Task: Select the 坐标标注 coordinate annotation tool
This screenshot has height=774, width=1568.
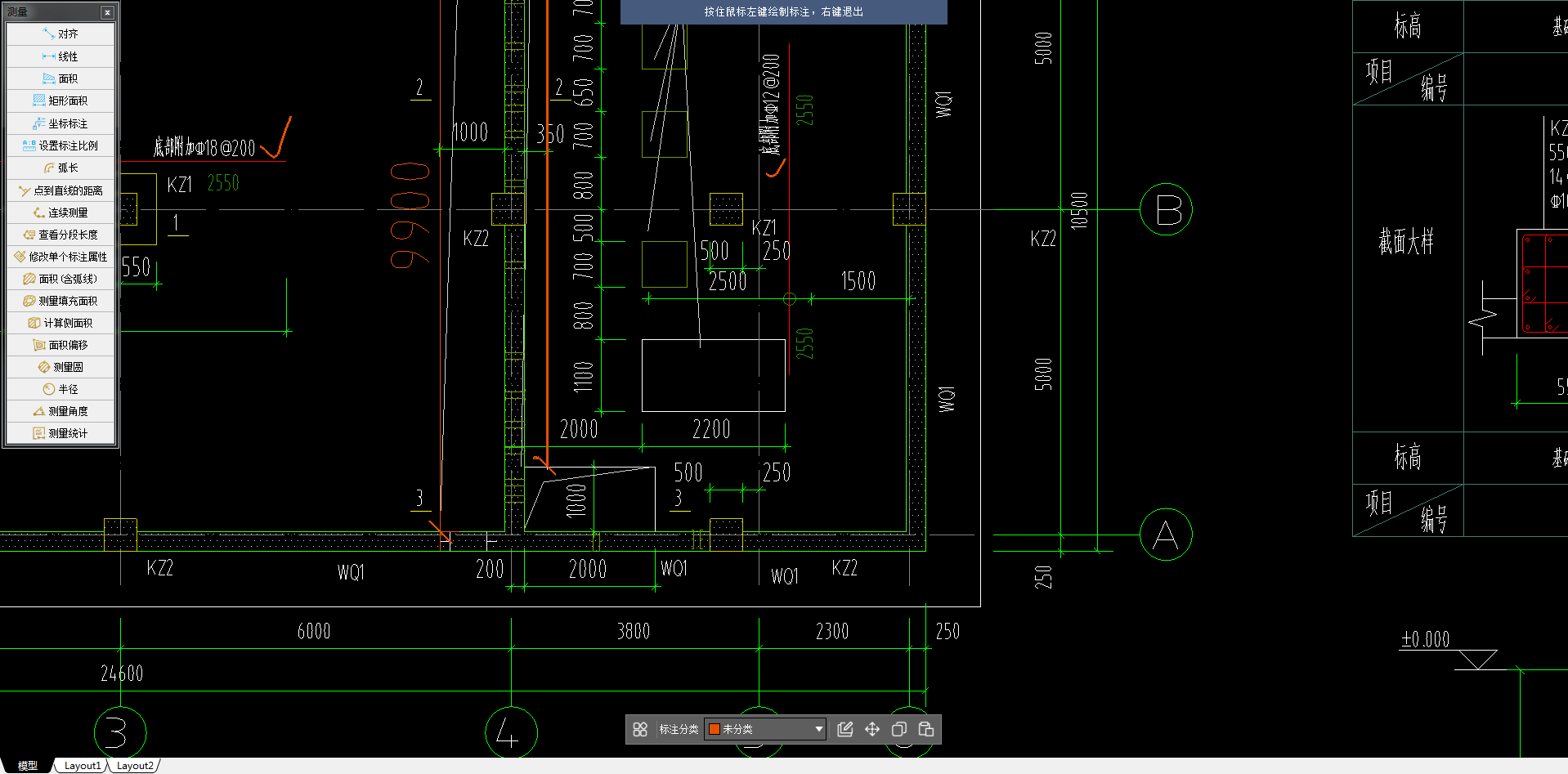Action: click(60, 123)
